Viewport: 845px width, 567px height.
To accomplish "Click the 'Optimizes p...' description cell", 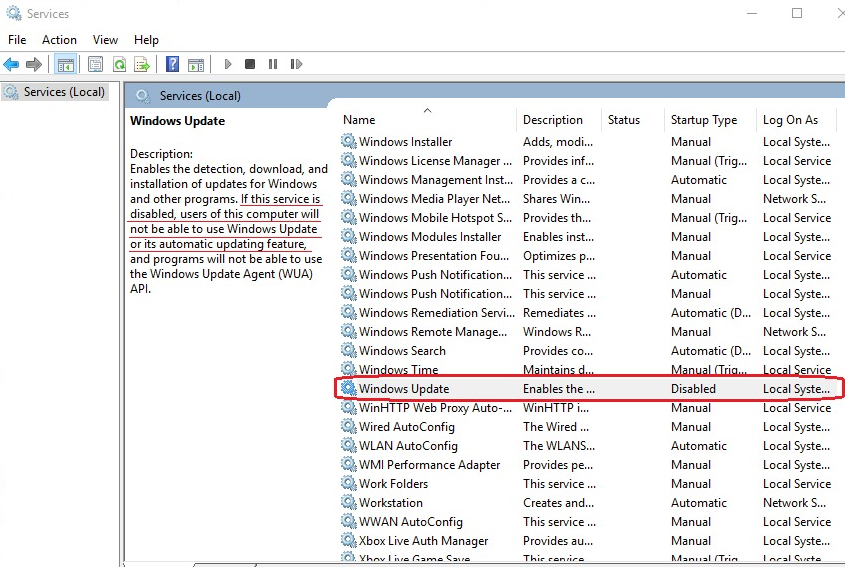I will (x=559, y=255).
